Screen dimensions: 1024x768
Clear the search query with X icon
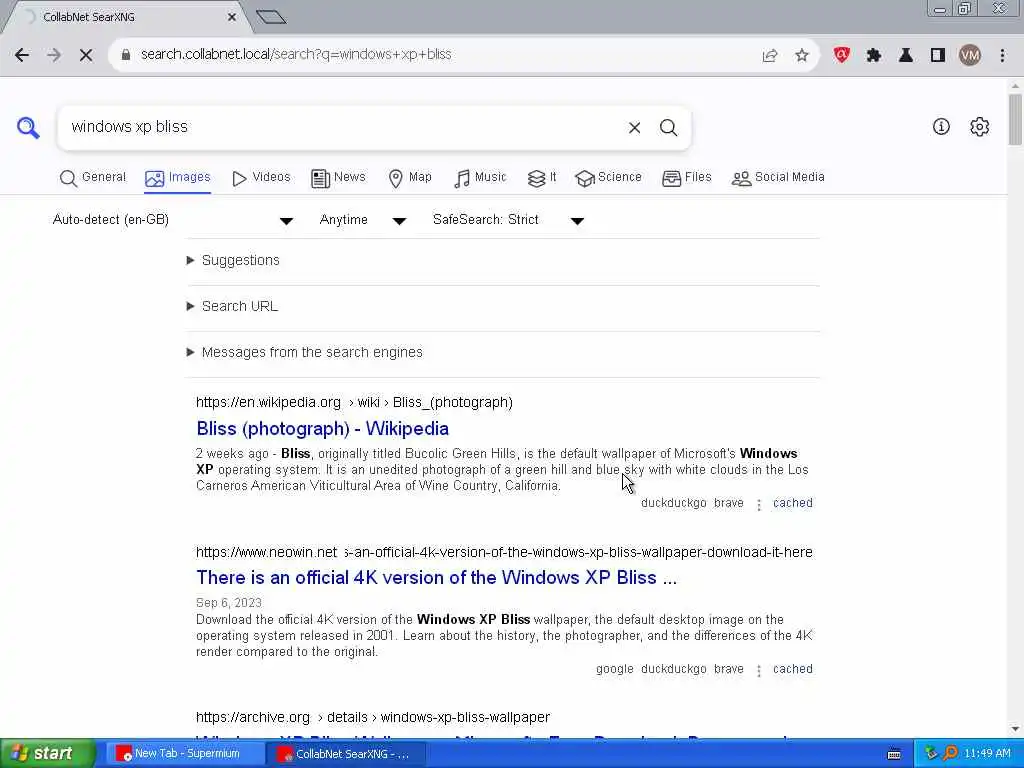(634, 127)
